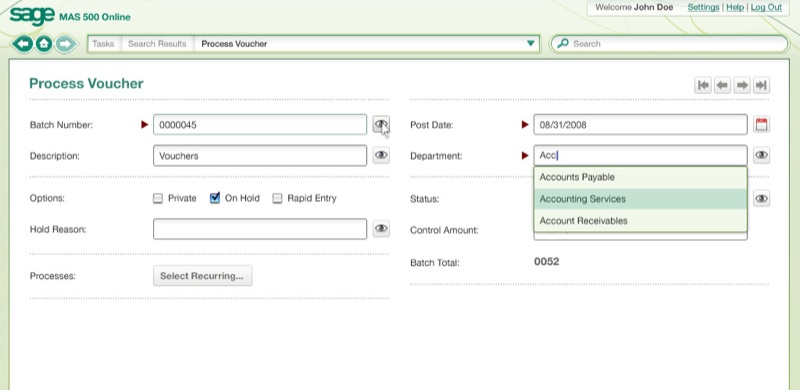The image size is (800, 390).
Task: Click the Welcome John Doe text
Action: 634,7
